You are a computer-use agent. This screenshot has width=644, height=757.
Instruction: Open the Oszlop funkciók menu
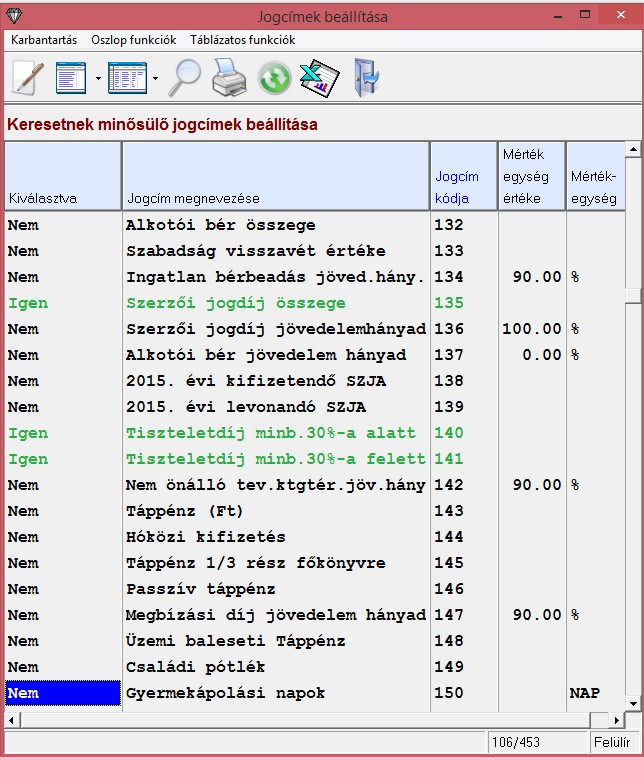pyautogui.click(x=133, y=40)
